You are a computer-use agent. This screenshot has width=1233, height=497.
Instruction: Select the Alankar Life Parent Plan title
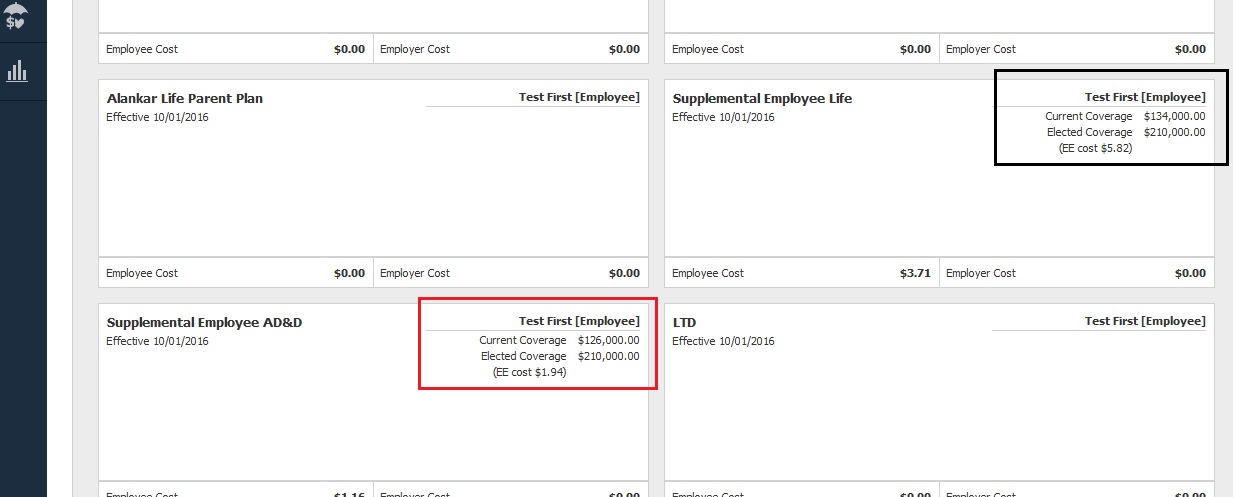tap(185, 99)
